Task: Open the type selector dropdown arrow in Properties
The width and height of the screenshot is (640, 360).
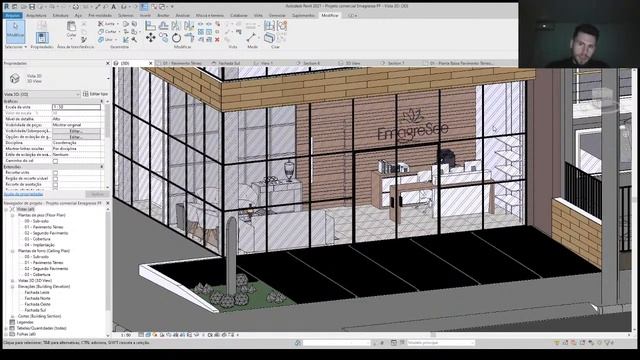Action: [108, 78]
